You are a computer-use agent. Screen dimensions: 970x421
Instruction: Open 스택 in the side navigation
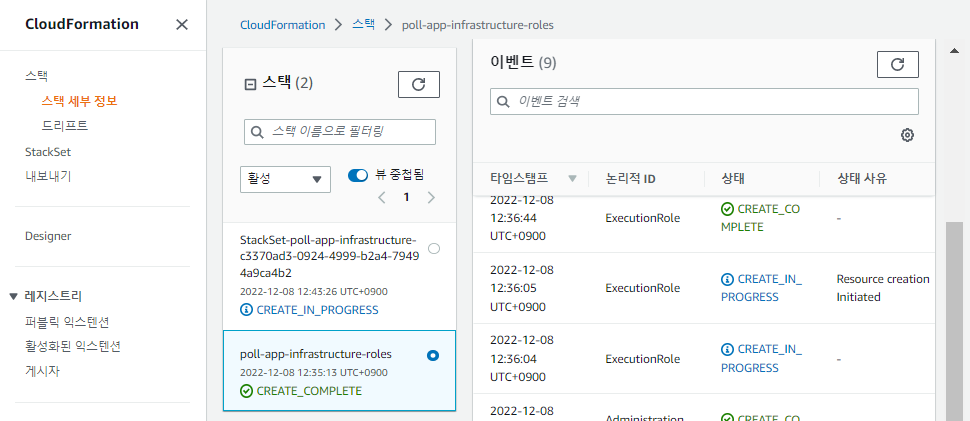36,76
